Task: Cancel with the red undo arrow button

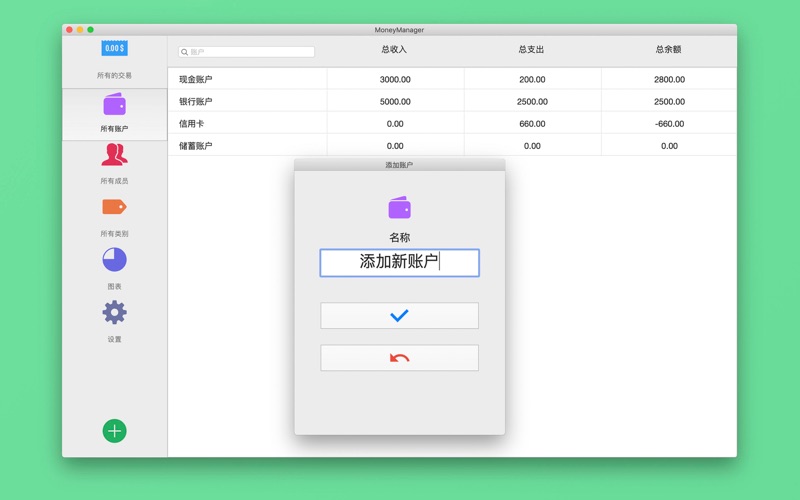Action: [399, 358]
